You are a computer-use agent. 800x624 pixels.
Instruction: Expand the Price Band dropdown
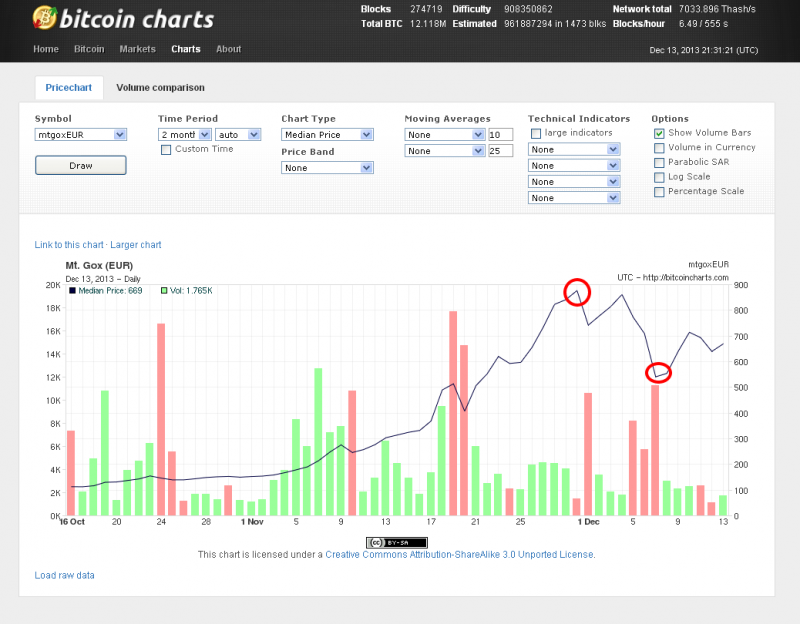tap(327, 168)
